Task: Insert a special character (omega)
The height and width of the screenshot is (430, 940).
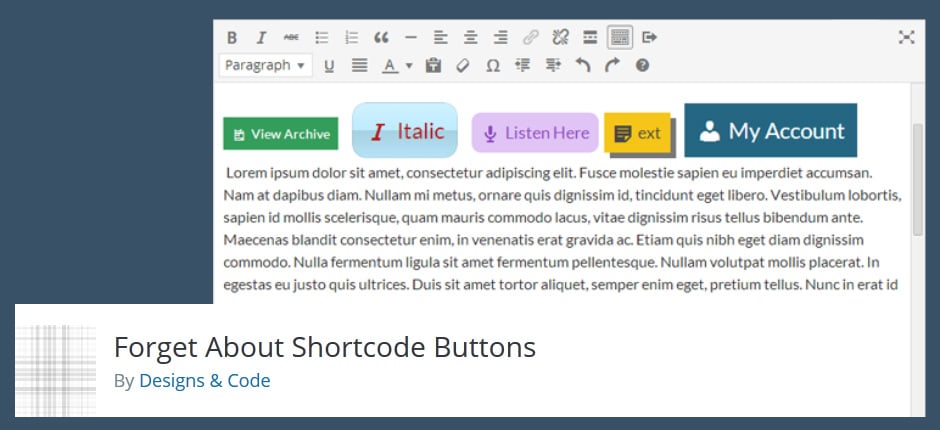Action: tap(493, 65)
